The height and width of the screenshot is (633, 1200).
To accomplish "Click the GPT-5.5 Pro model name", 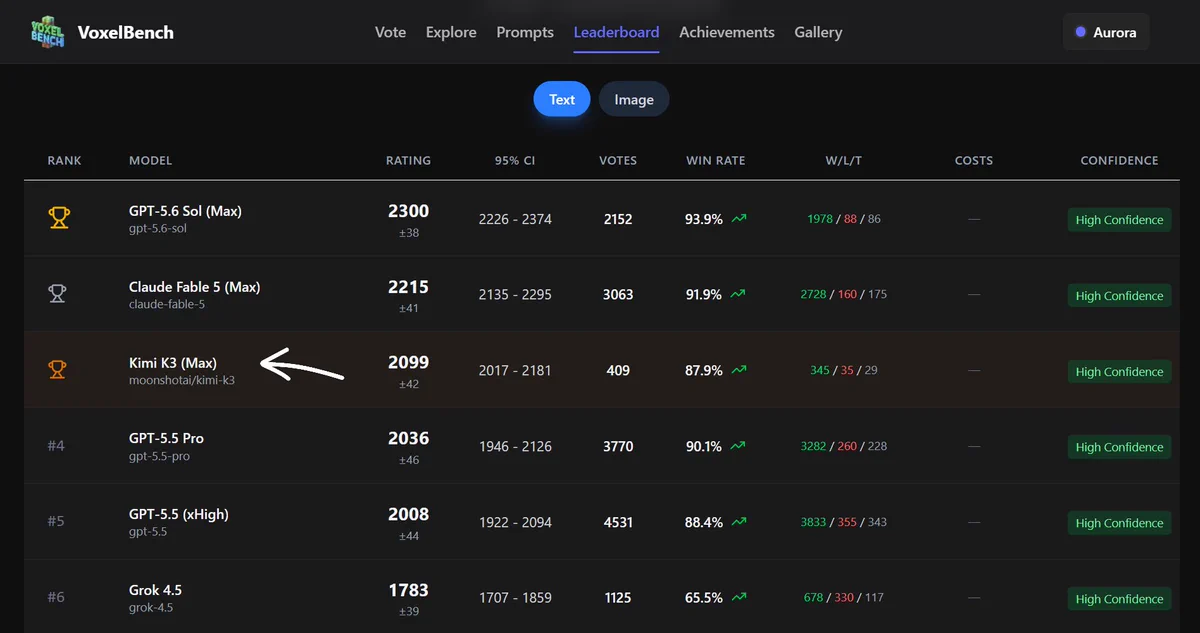I will pyautogui.click(x=166, y=438).
